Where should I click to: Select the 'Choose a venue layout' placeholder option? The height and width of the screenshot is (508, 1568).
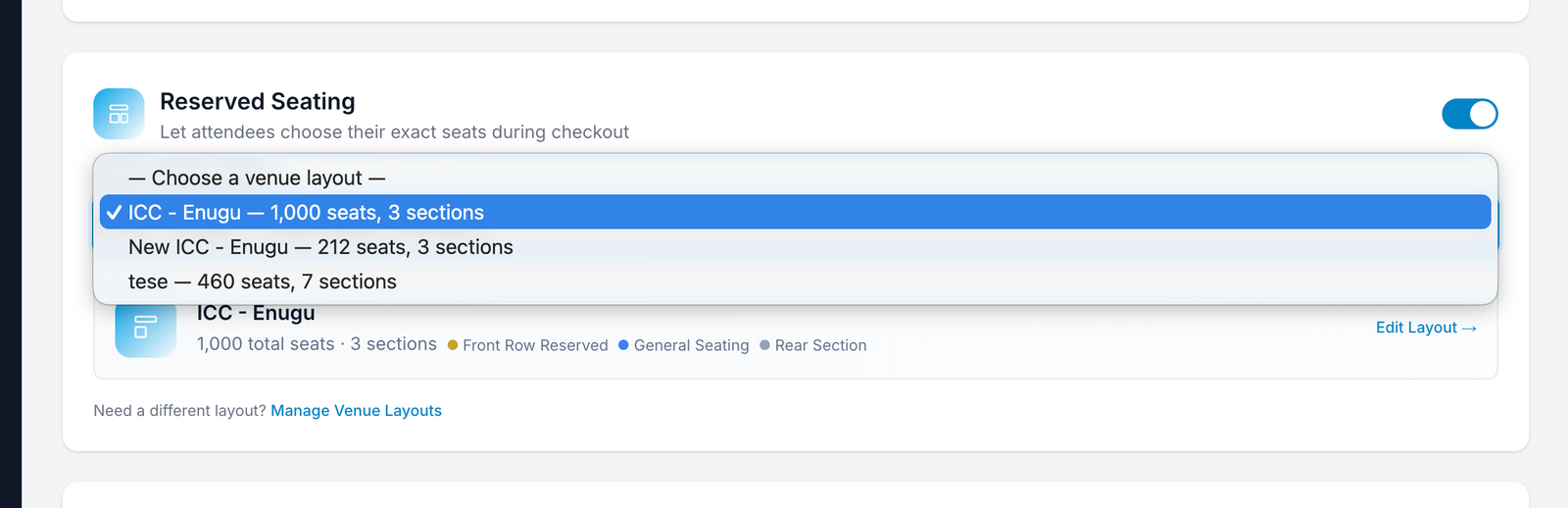coord(257,178)
